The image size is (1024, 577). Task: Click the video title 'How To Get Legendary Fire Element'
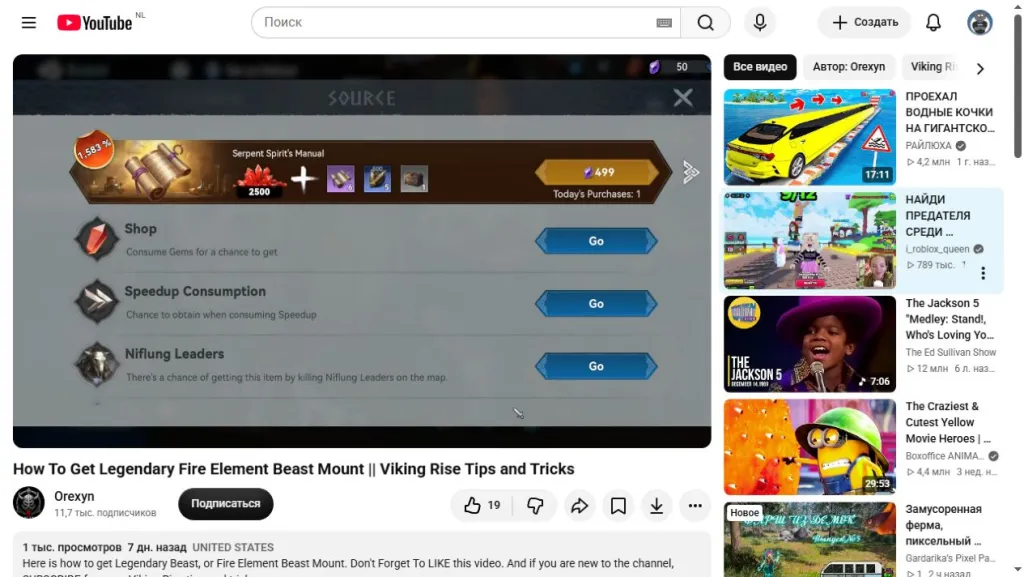[294, 469]
